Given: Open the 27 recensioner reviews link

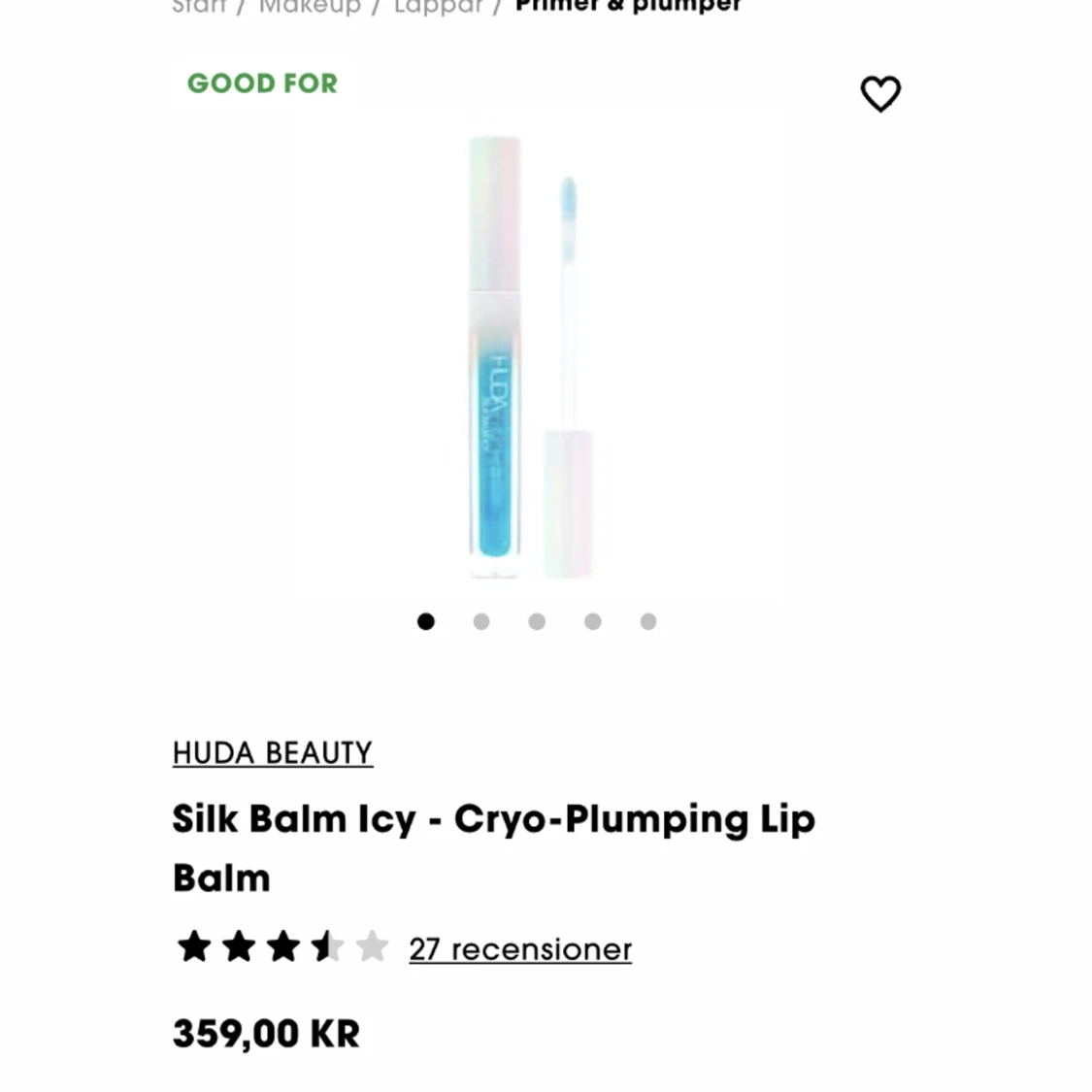Looking at the screenshot, I should click(x=520, y=949).
